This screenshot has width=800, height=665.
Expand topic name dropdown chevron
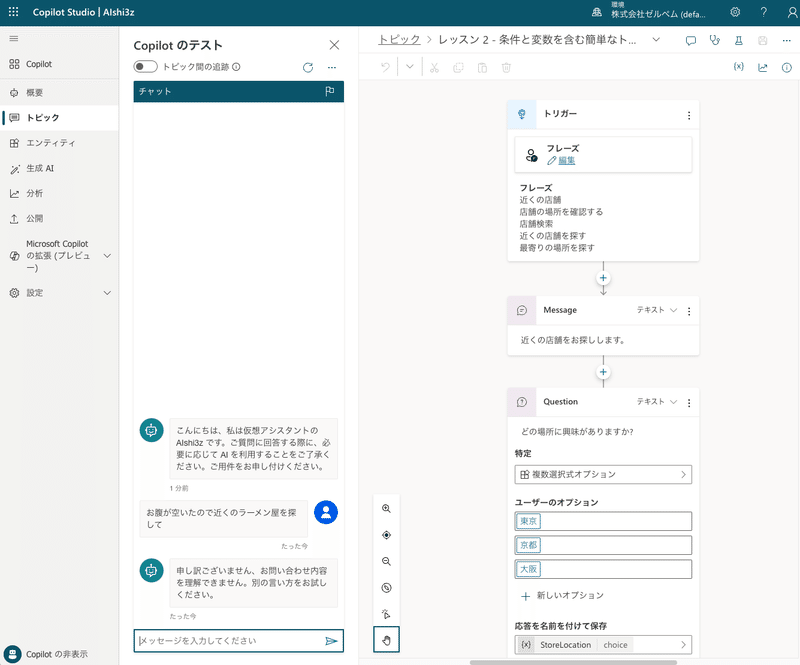[x=656, y=40]
